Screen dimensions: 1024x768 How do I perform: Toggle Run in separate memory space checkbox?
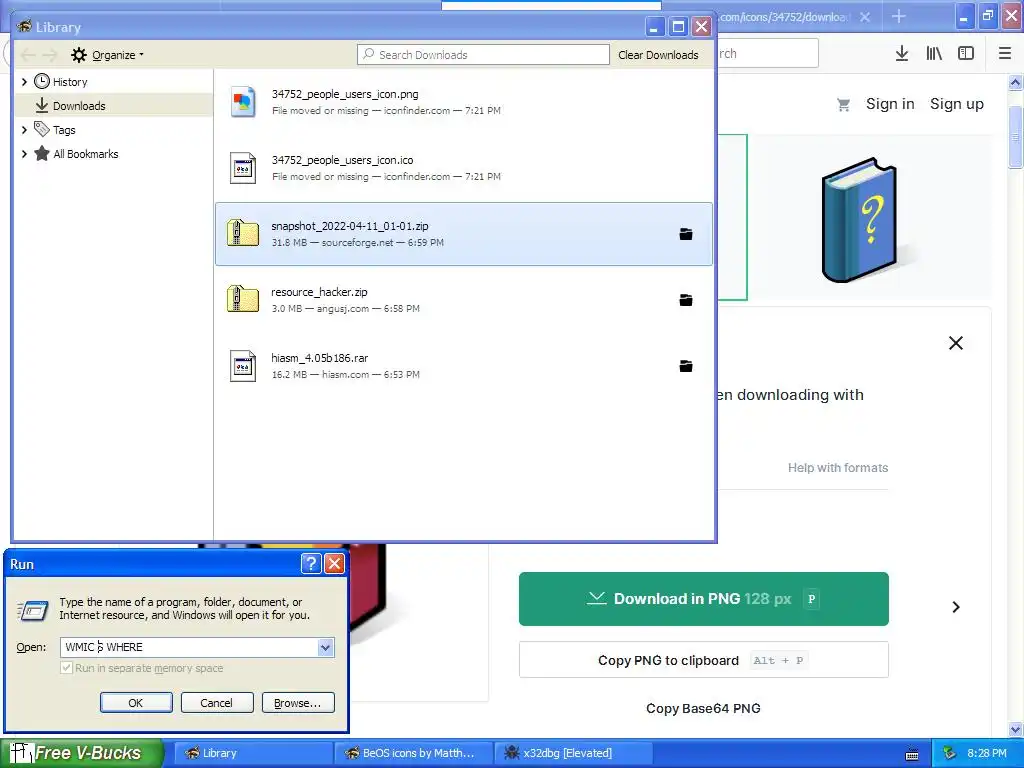pyautogui.click(x=66, y=667)
